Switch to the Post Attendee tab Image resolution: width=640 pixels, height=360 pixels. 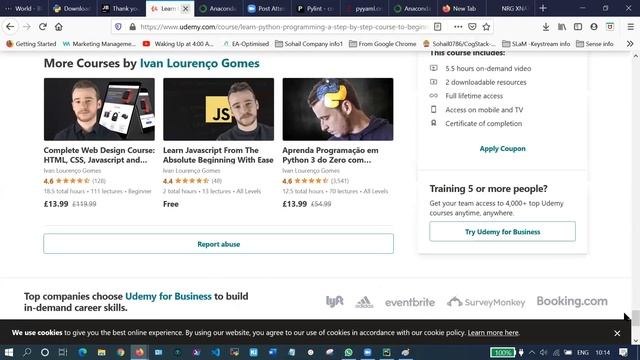(x=267, y=8)
